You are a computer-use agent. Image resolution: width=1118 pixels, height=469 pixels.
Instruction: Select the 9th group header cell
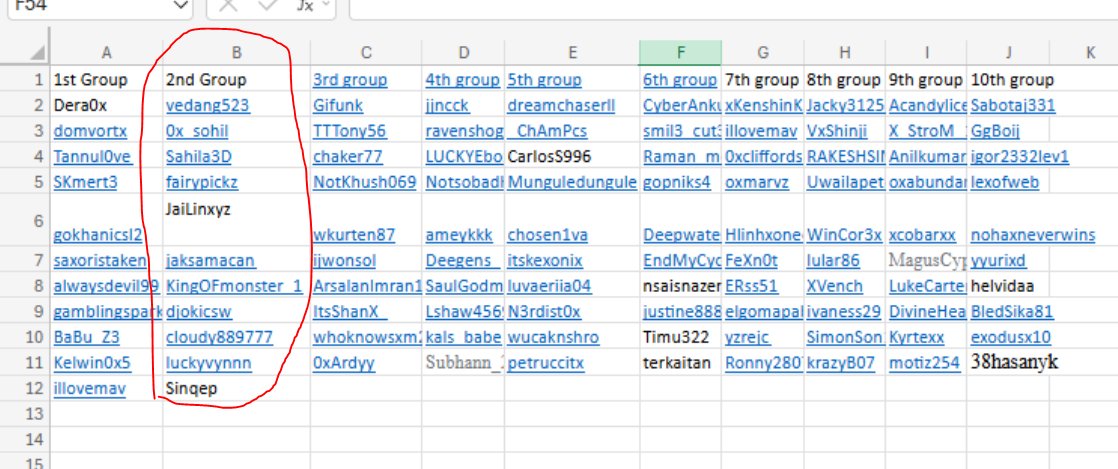(927, 80)
